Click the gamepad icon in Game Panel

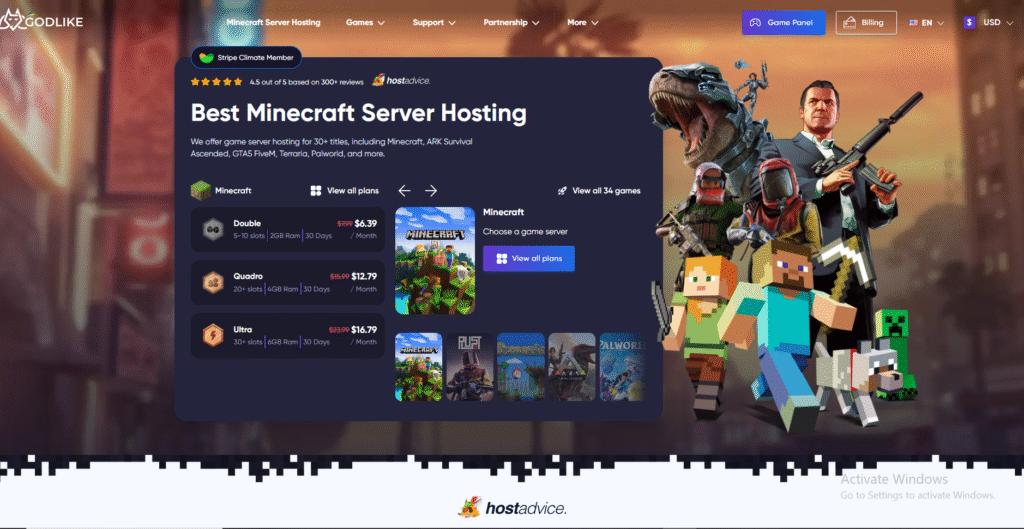[x=755, y=23]
